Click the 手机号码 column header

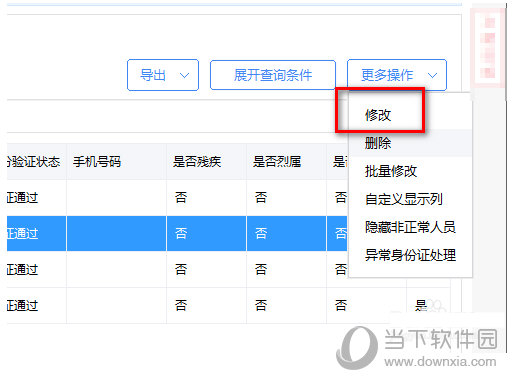pos(116,162)
